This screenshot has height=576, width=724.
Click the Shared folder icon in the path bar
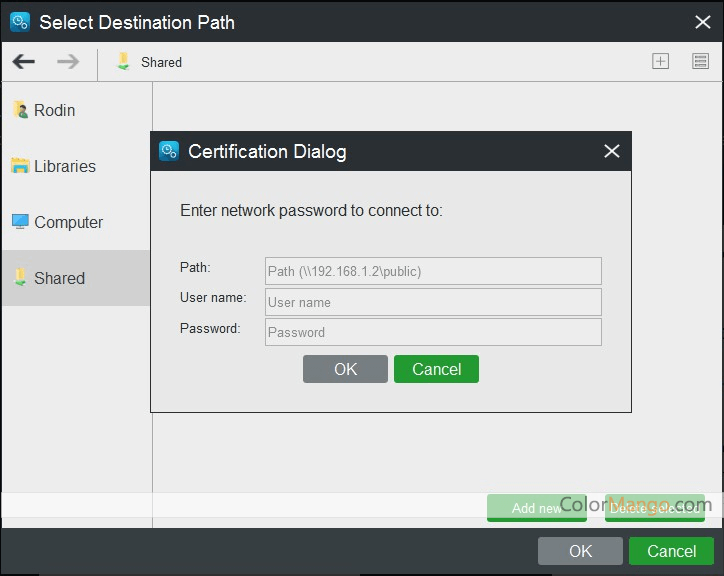coord(124,62)
